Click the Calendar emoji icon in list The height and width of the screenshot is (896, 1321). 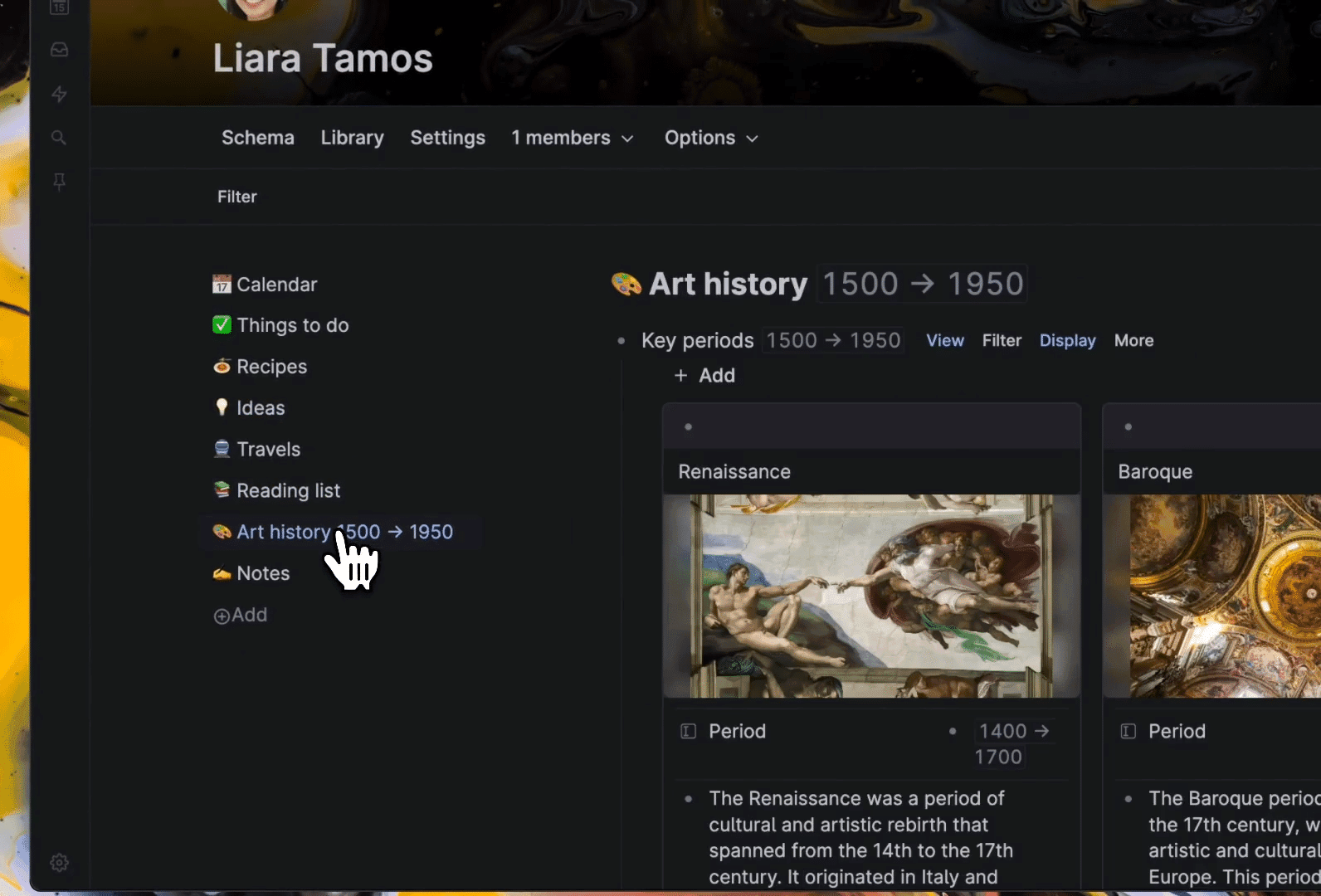coord(222,285)
